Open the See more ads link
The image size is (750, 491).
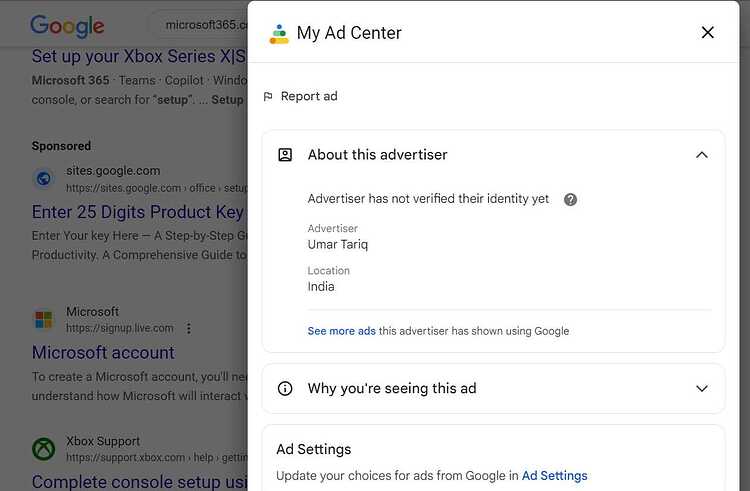(x=342, y=331)
